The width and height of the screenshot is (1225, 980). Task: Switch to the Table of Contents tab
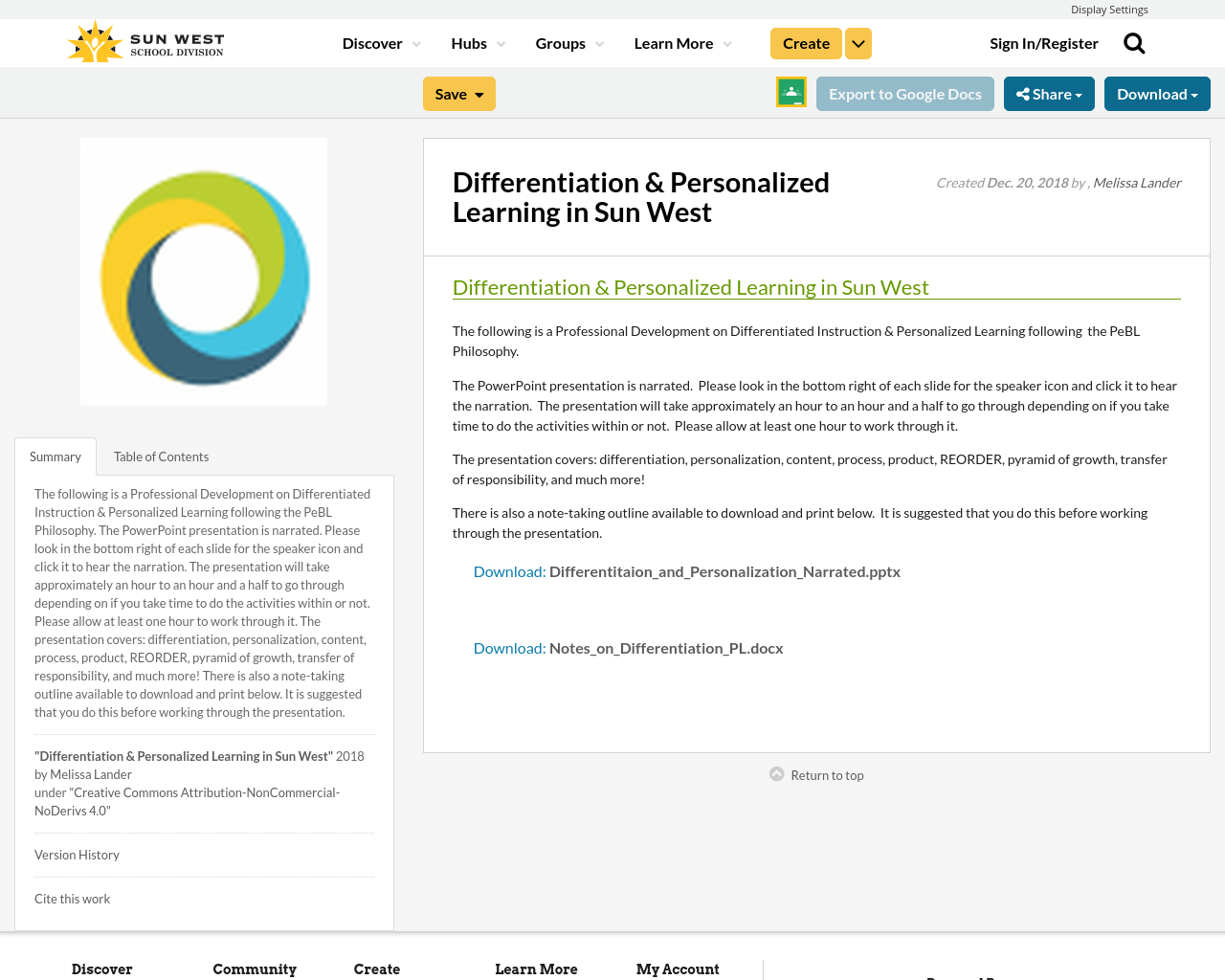coord(160,456)
